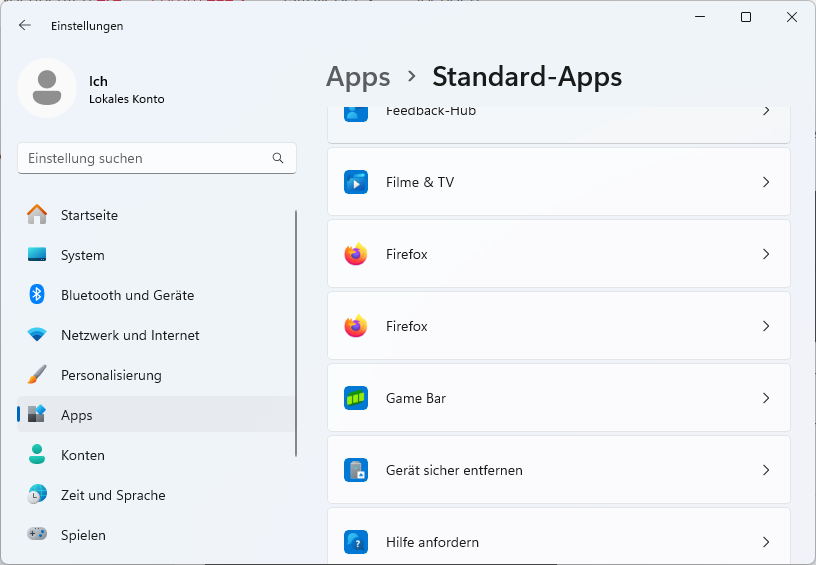
Task: Open the Startseite settings page
Action: 89,215
